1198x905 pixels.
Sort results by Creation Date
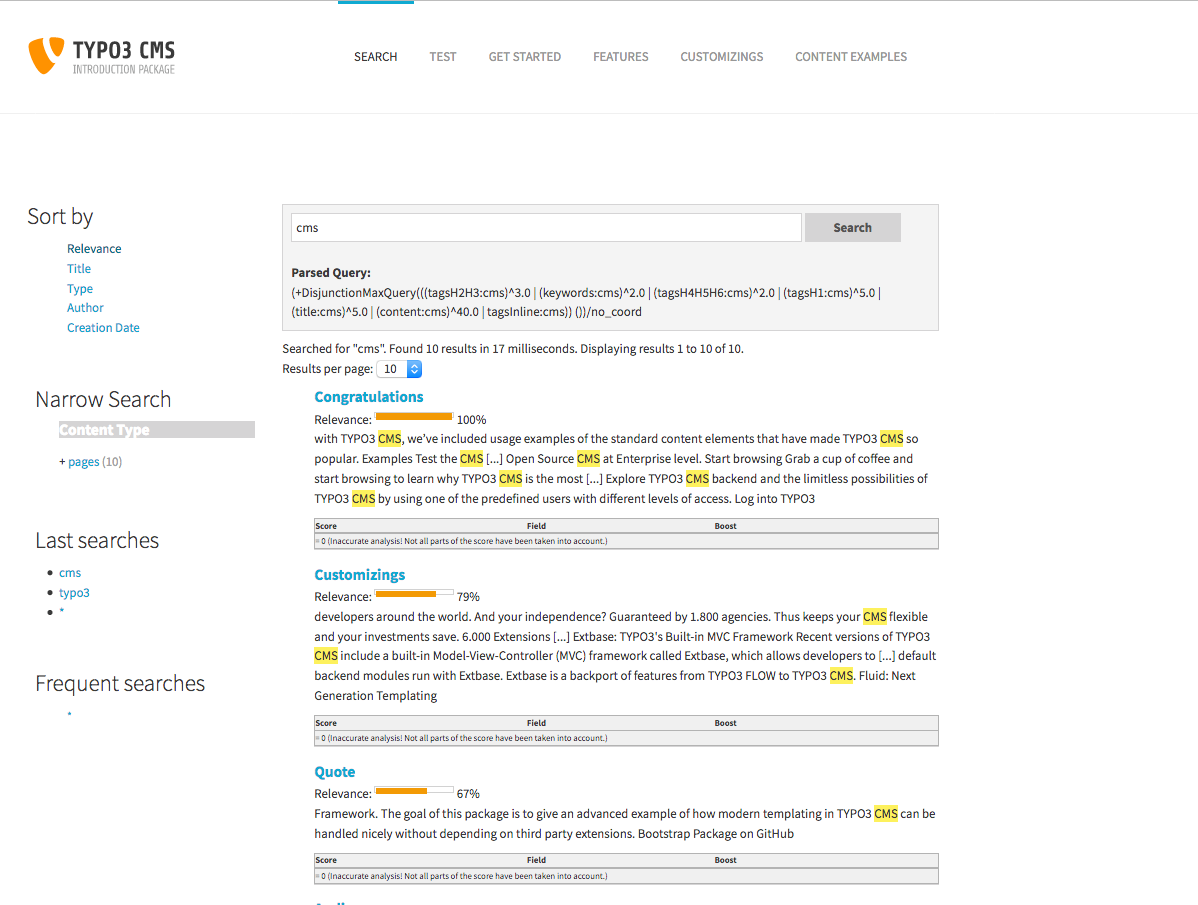[103, 327]
